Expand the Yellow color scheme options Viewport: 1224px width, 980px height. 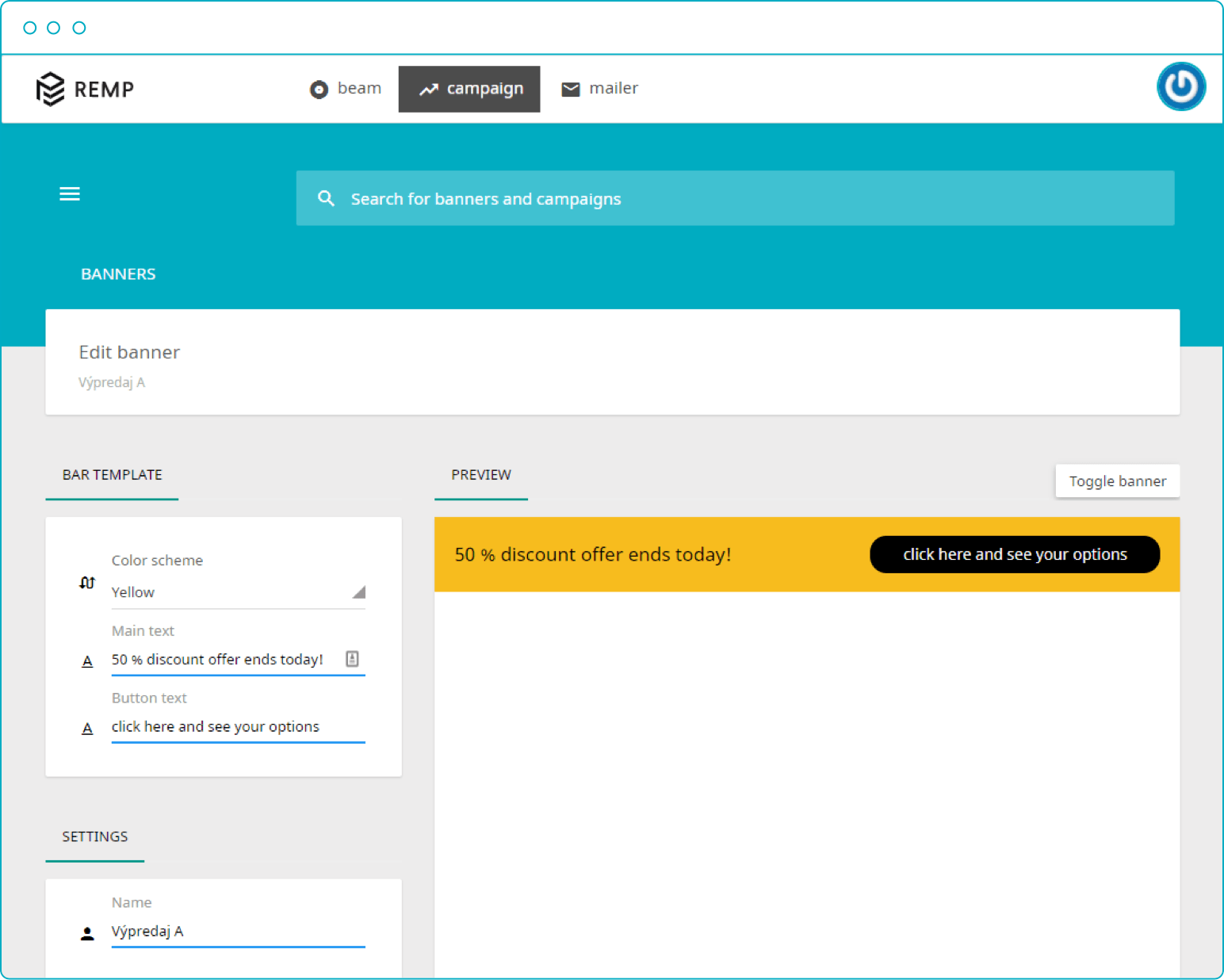click(x=360, y=591)
